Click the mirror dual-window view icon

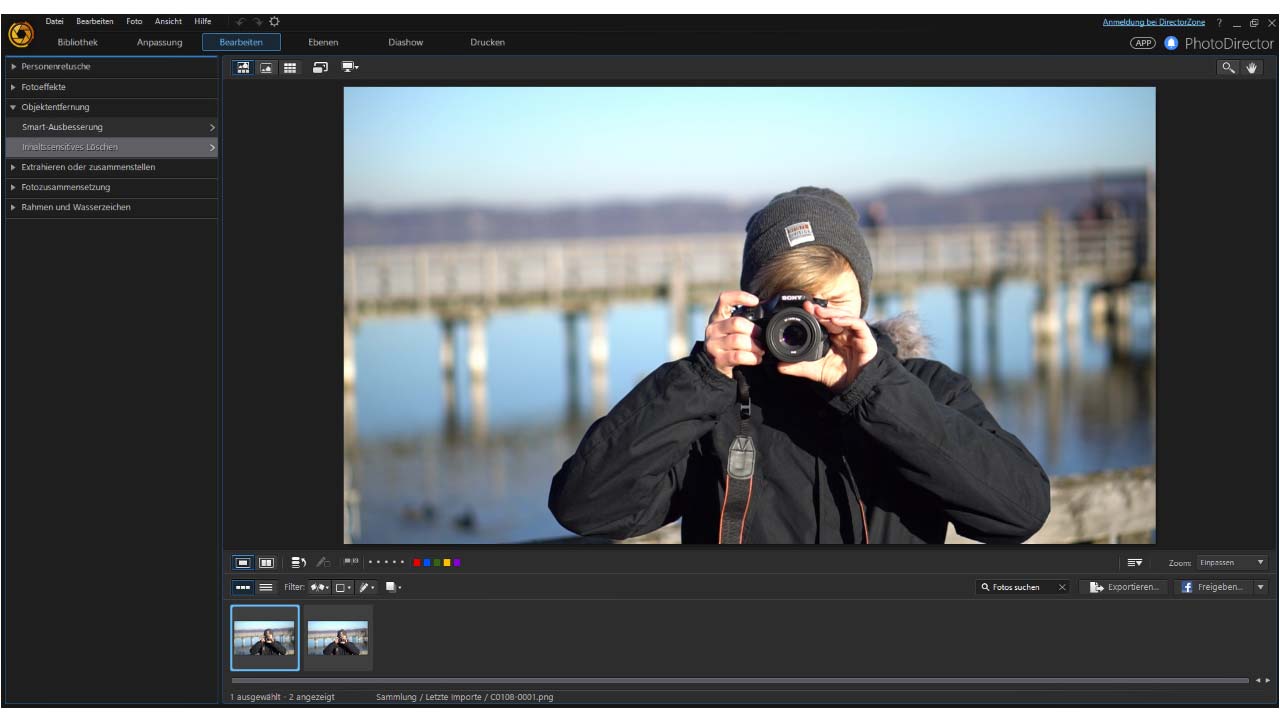320,68
